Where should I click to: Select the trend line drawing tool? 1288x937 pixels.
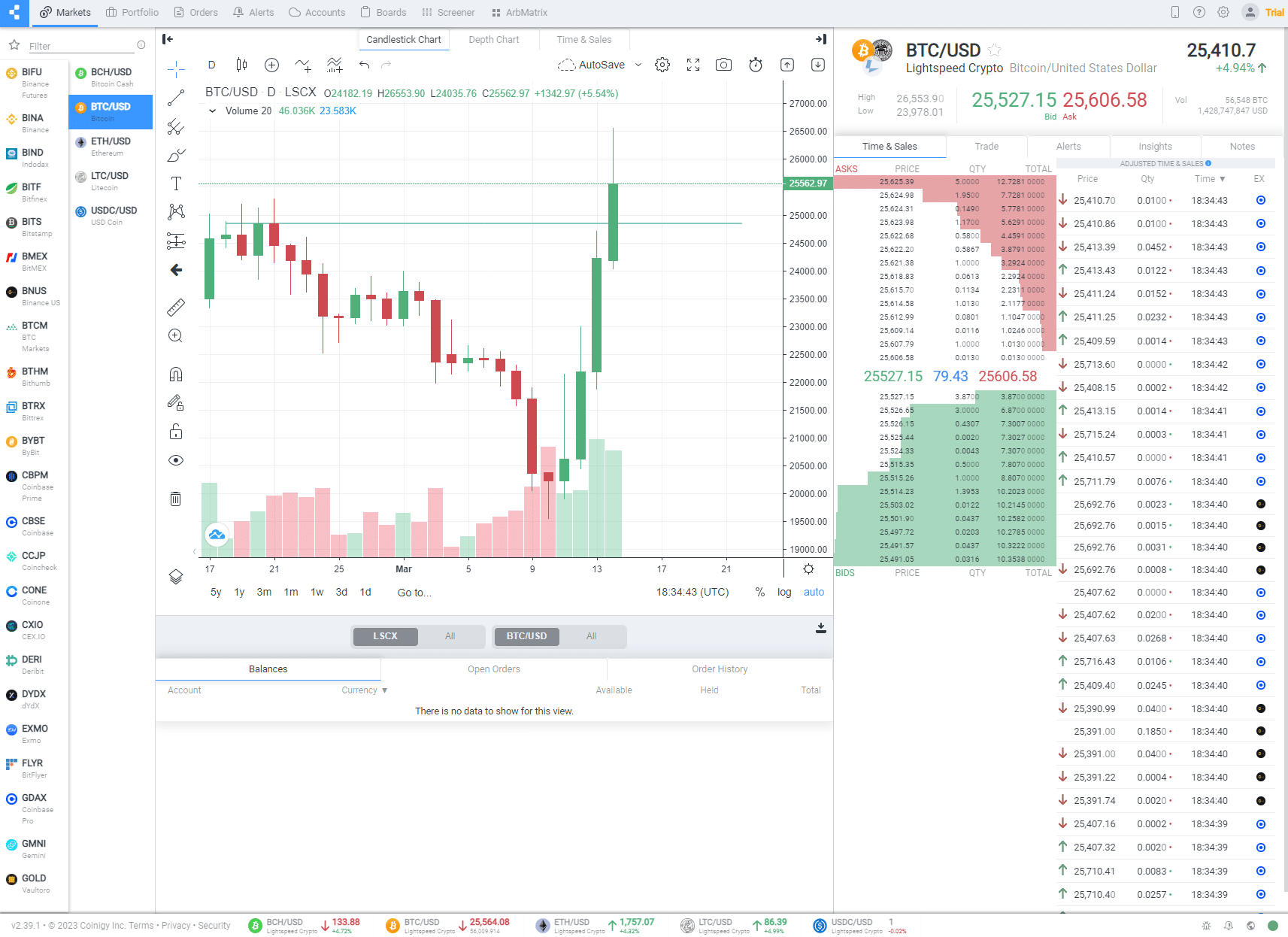pos(176,98)
